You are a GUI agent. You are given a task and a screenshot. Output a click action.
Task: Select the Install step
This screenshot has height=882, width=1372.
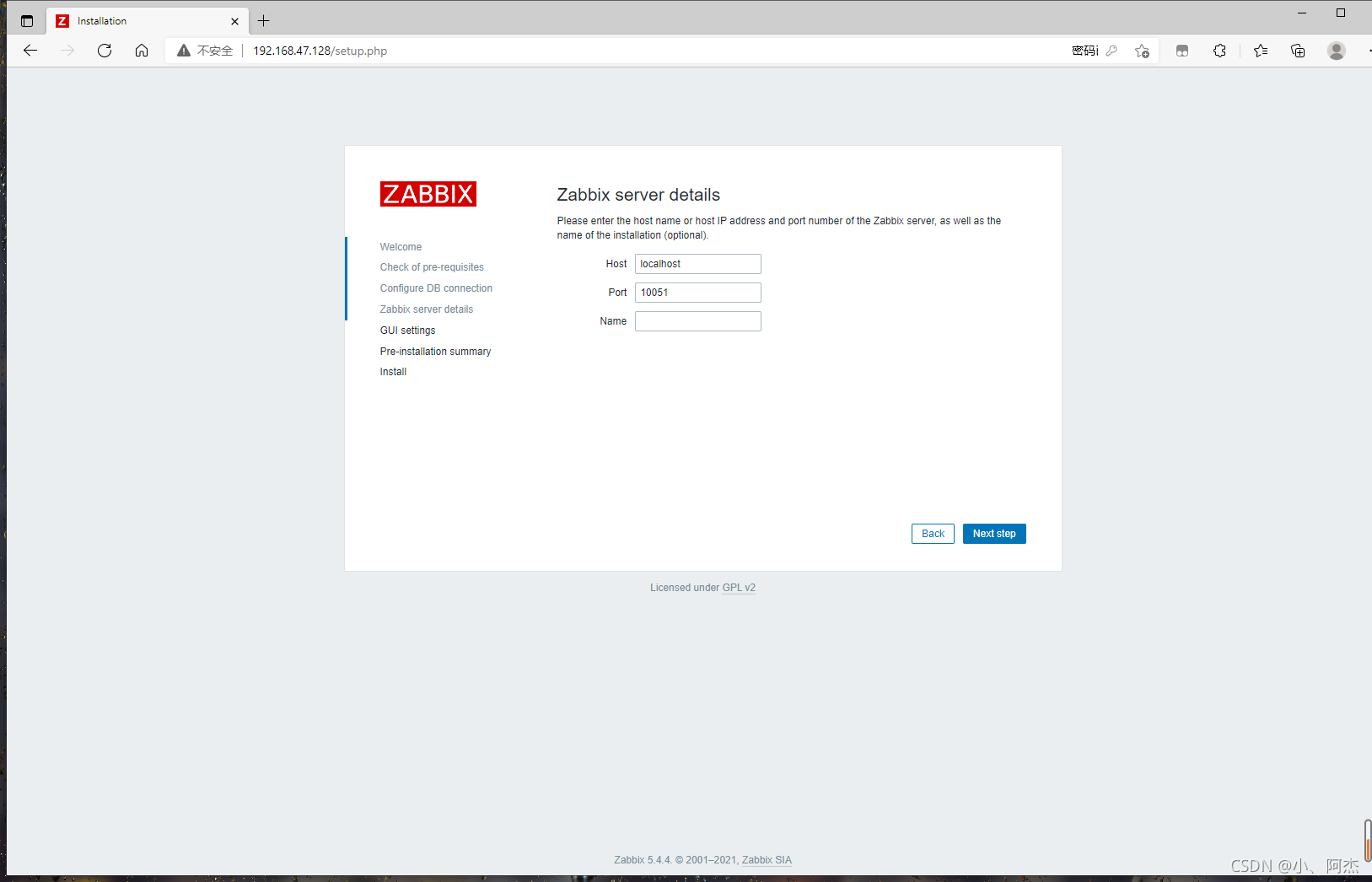[x=393, y=372]
